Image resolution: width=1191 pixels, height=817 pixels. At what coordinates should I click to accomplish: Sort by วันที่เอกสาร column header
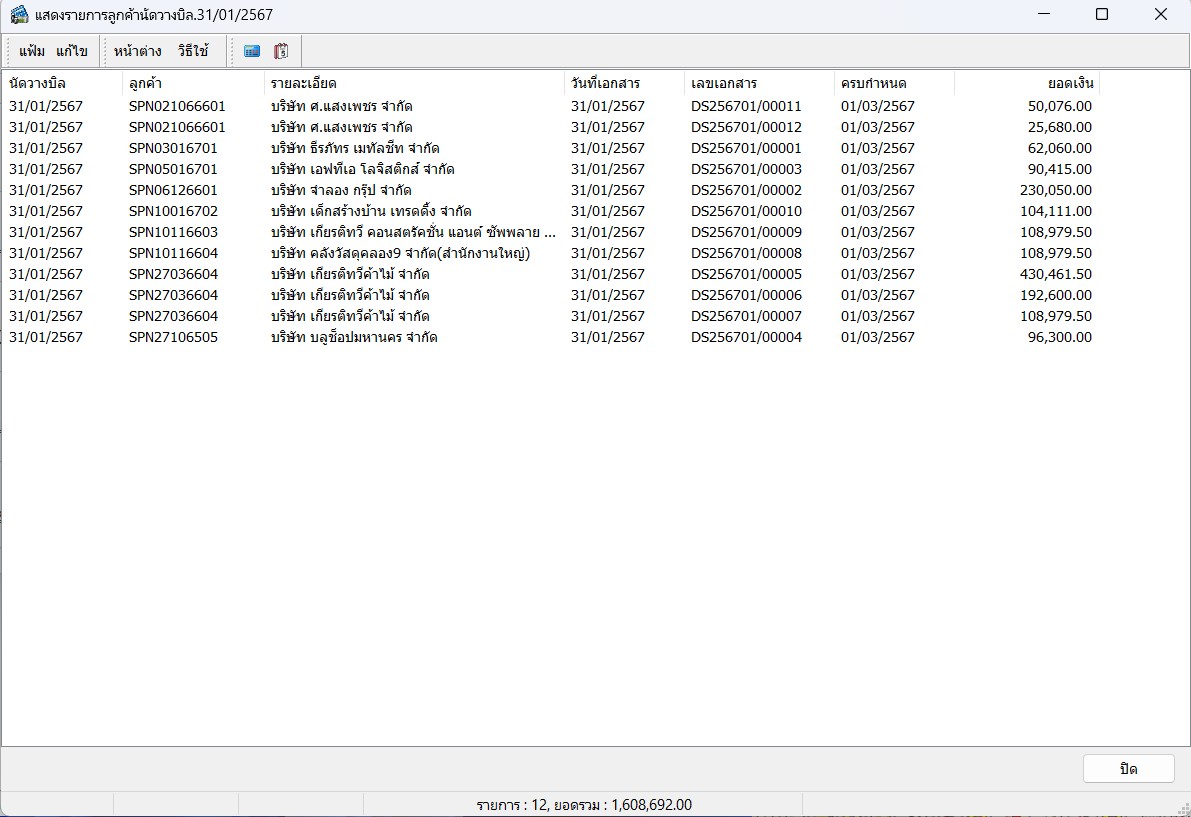click(624, 84)
